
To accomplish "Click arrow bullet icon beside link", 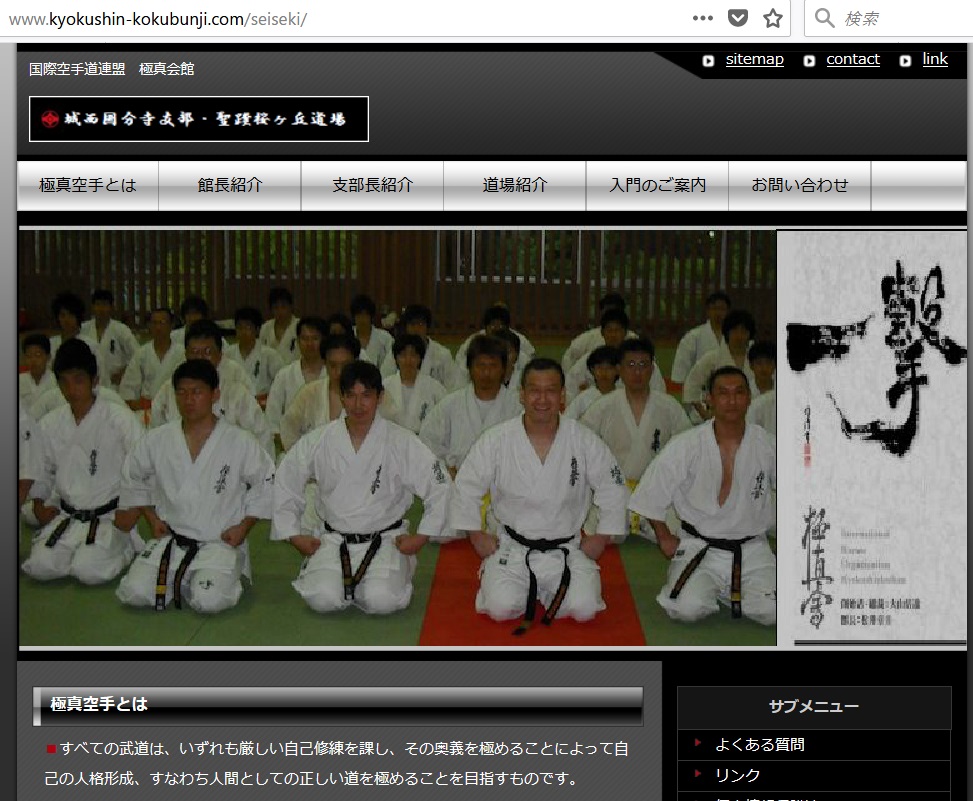I will [905, 61].
